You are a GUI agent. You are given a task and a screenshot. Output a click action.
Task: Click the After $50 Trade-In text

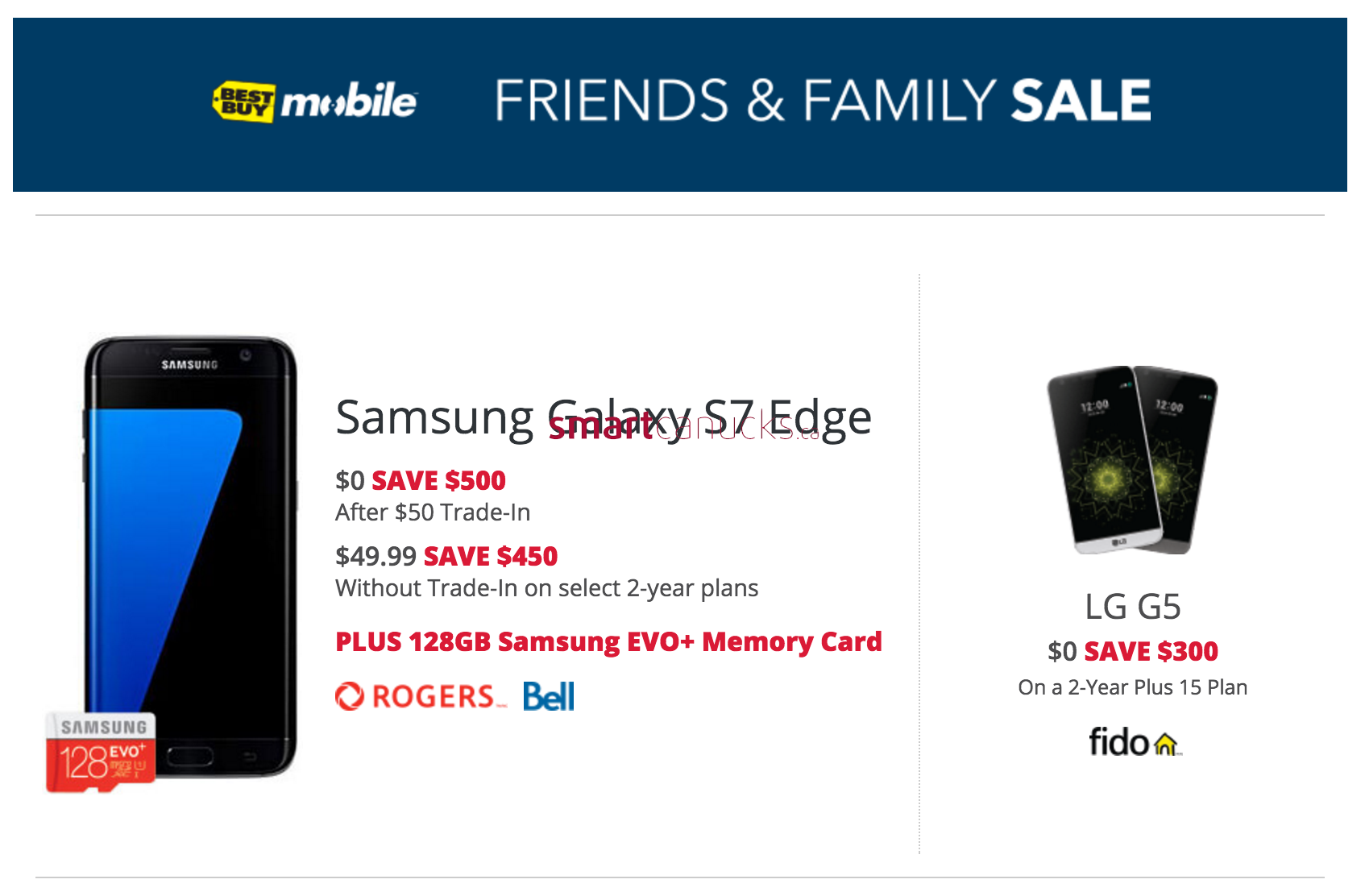tap(433, 512)
